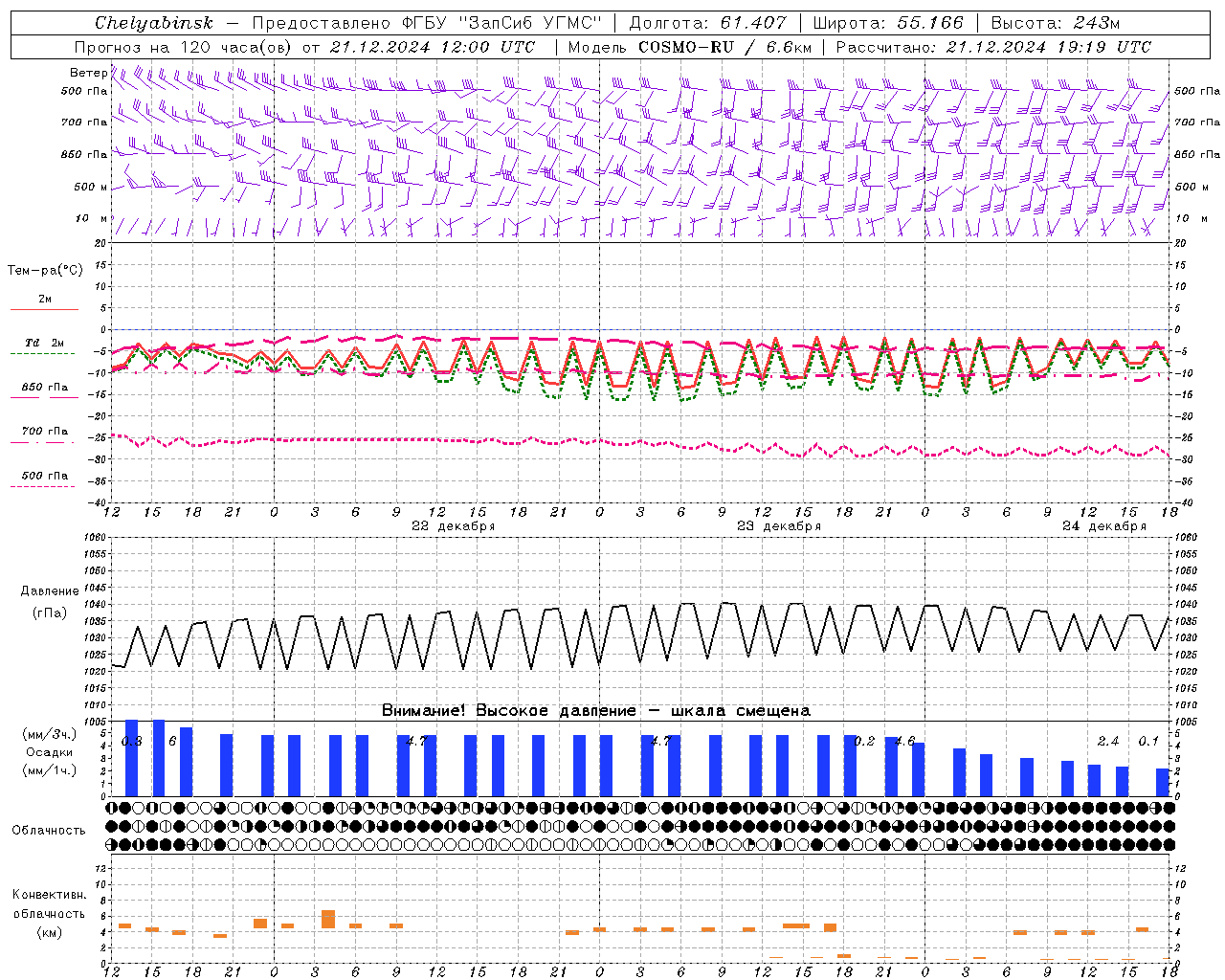Screen dimensions: 1225x980
Task: Select "500 гПа" in the temperature legend
Action: 45,476
